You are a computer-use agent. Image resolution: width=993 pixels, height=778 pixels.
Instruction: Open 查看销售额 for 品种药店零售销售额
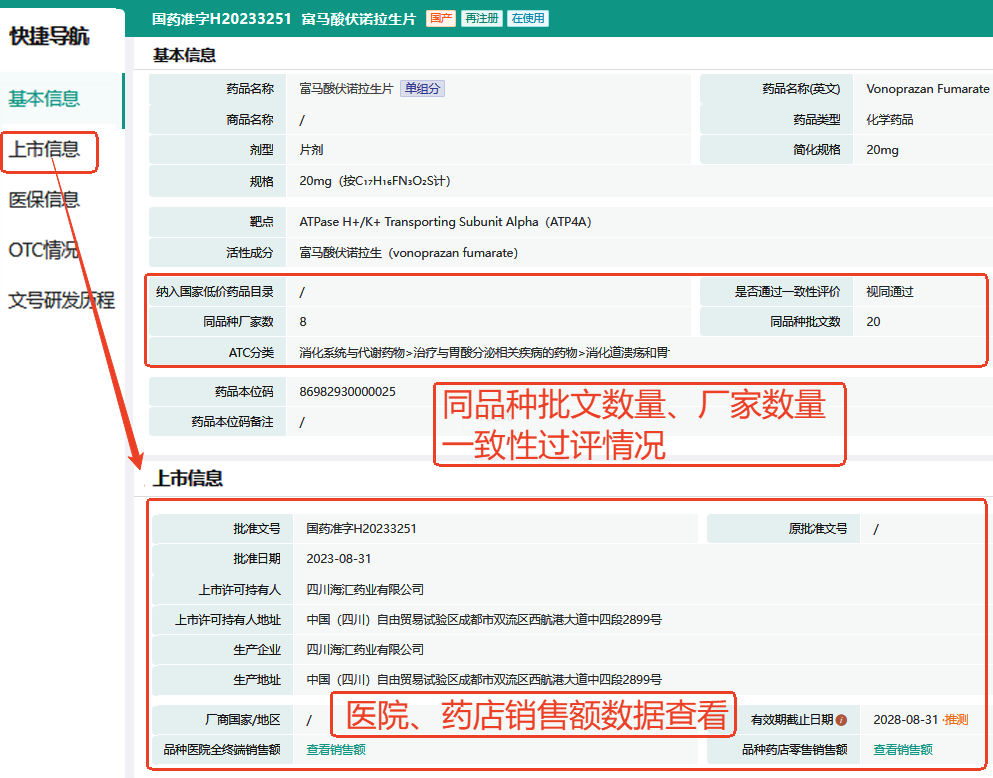pos(903,750)
